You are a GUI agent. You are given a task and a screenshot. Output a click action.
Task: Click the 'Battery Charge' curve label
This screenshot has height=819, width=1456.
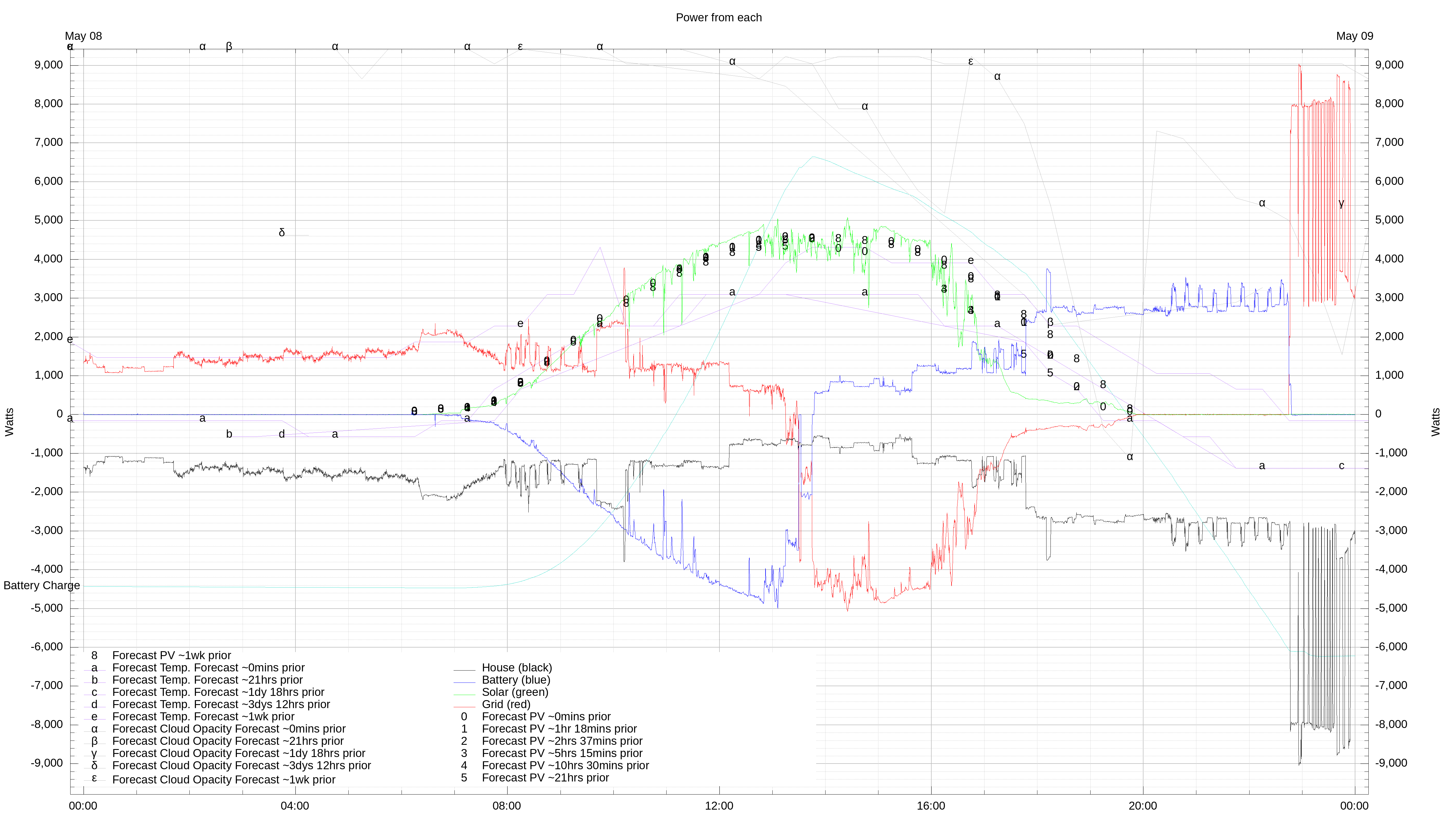pyautogui.click(x=42, y=586)
